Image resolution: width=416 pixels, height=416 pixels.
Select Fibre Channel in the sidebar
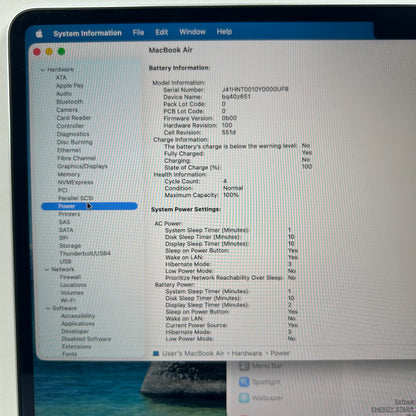pos(76,158)
